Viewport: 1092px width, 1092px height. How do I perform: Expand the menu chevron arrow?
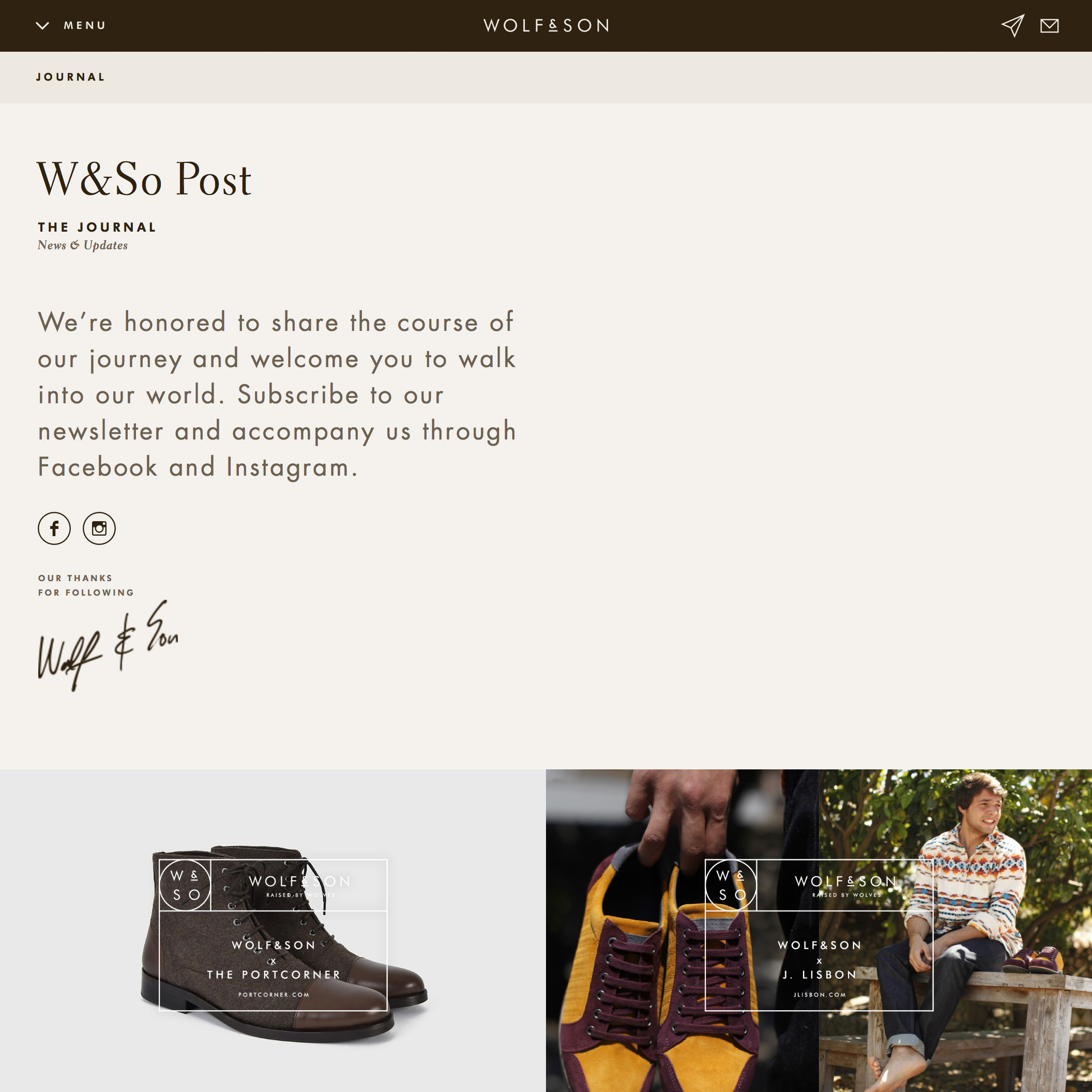click(x=42, y=25)
